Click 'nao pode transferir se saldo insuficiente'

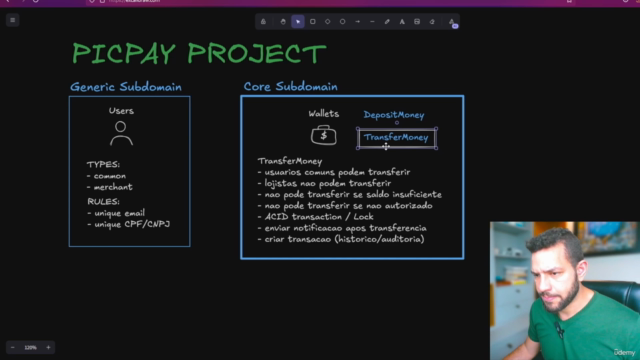point(350,194)
